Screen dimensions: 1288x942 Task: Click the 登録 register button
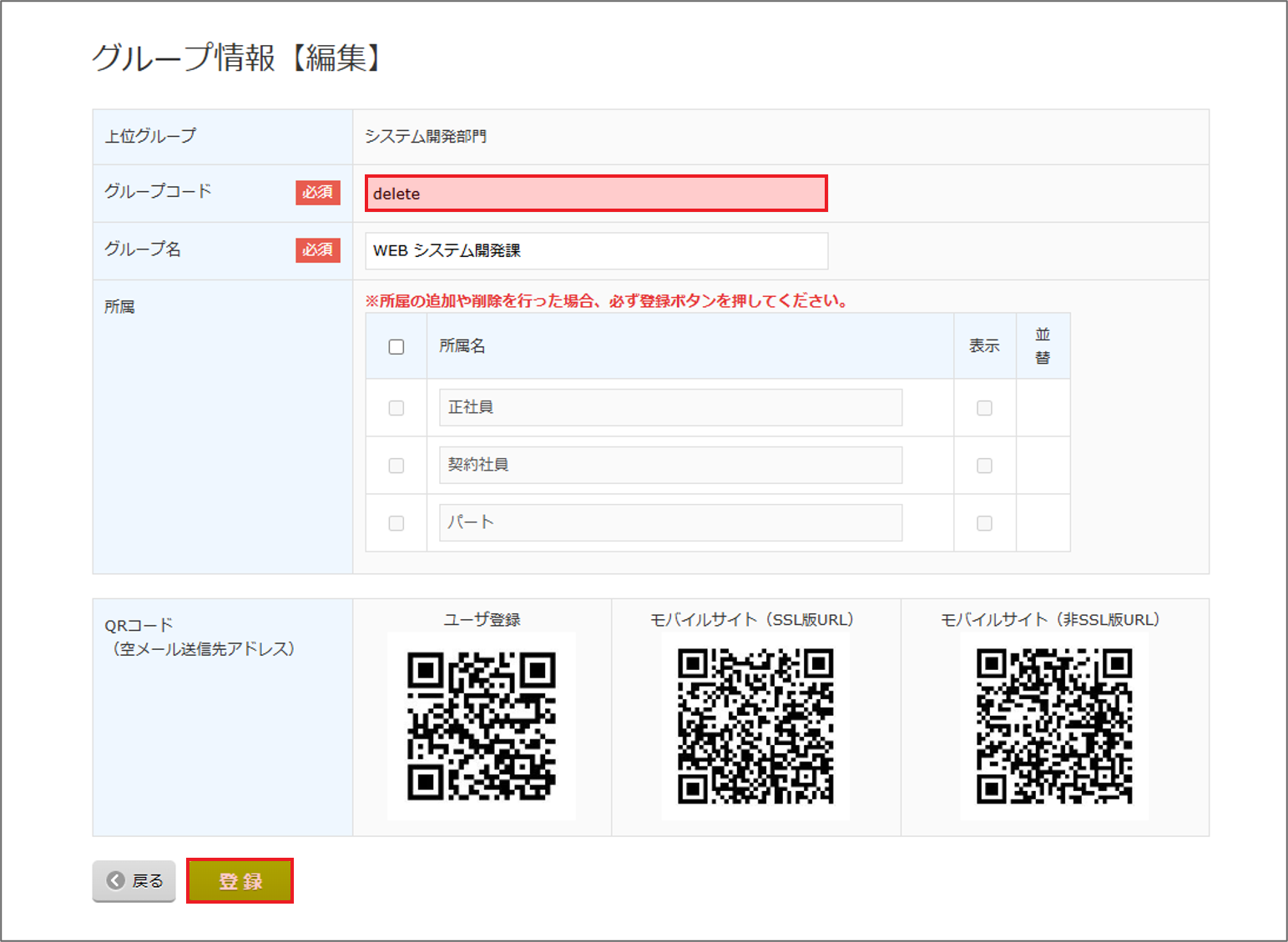(240, 881)
